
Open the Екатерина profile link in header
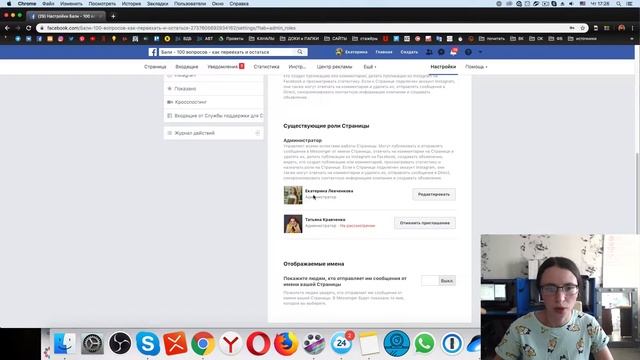351,52
